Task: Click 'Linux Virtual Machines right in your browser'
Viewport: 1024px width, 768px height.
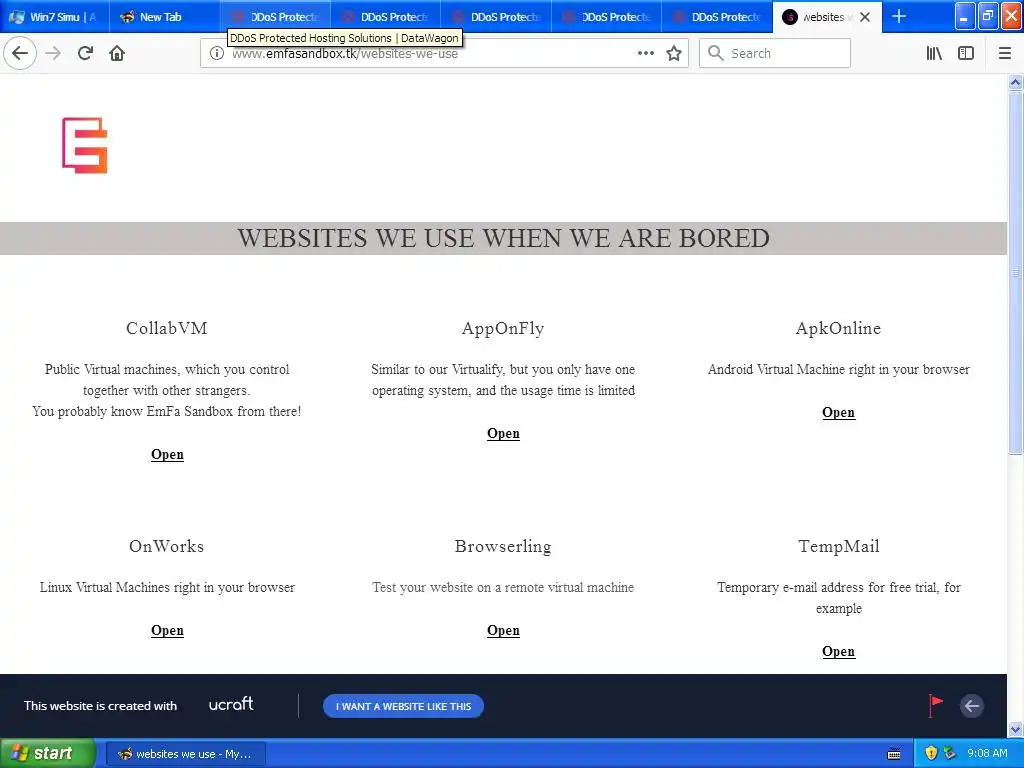Action: (167, 587)
